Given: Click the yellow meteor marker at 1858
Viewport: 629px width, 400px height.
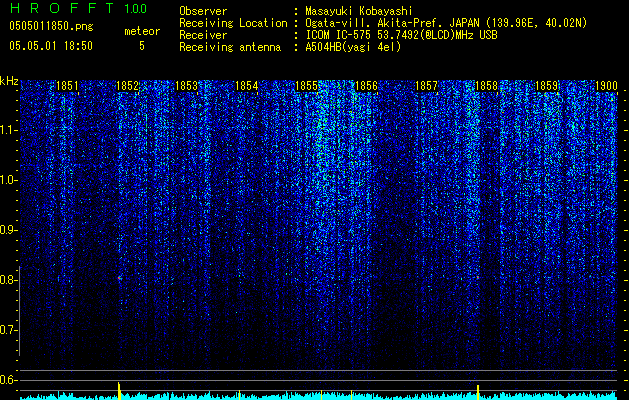Looking at the screenshot, I should [478, 392].
